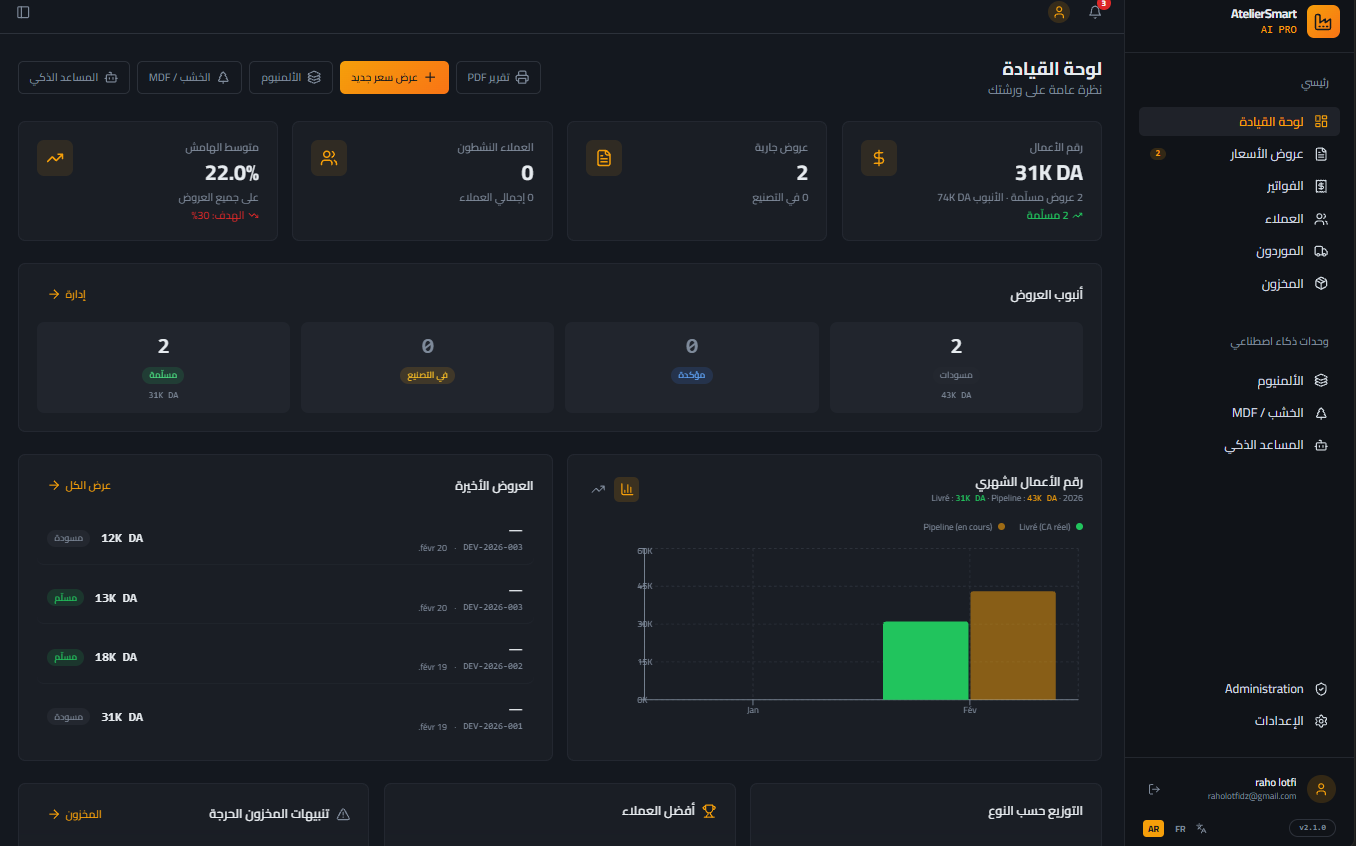Click the dollar icon on the revenue card

(x=878, y=158)
